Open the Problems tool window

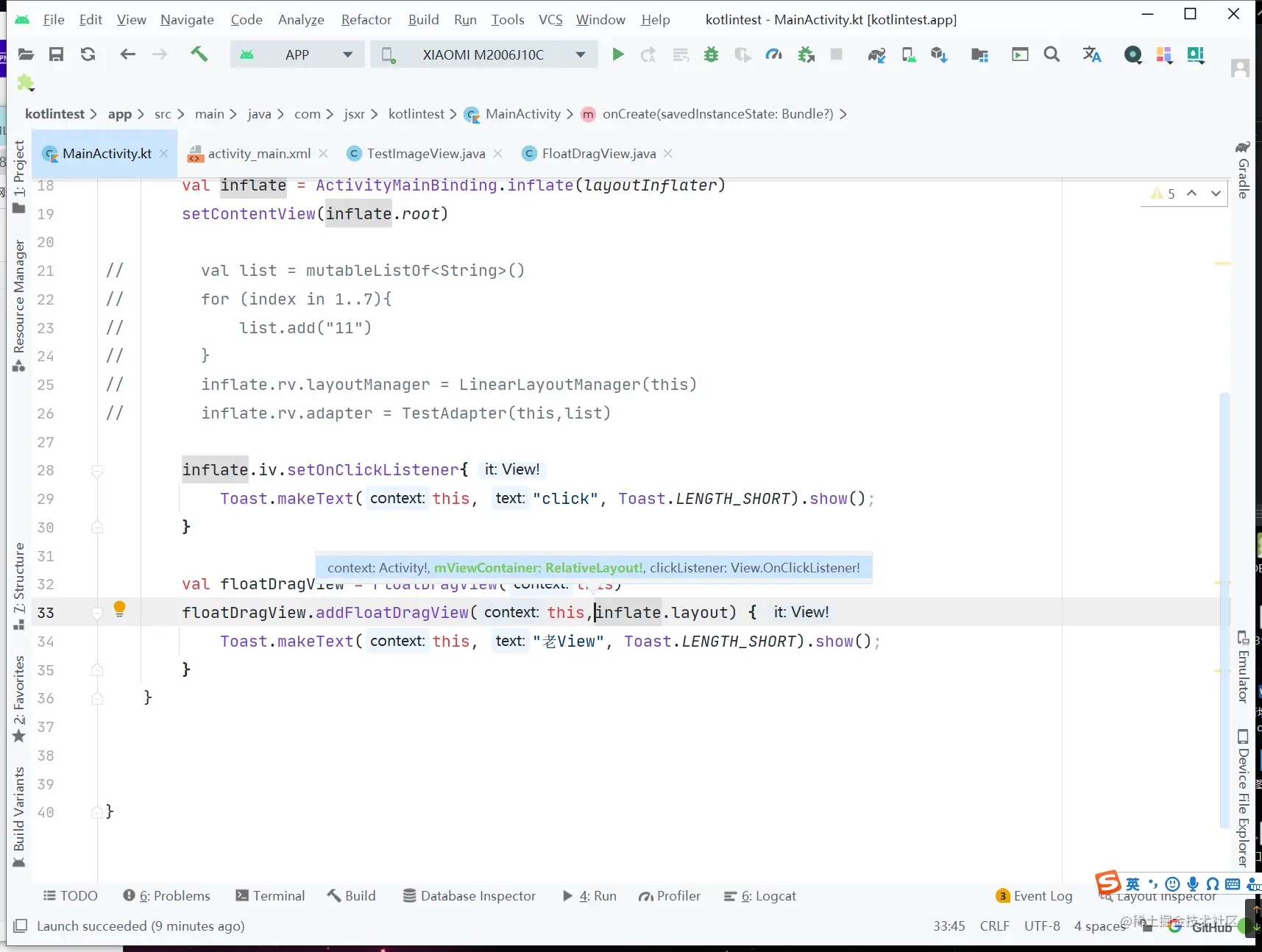pos(166,895)
